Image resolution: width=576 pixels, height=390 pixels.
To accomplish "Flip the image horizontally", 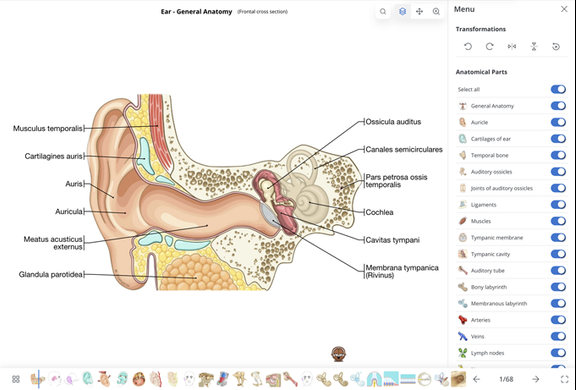I will (512, 47).
